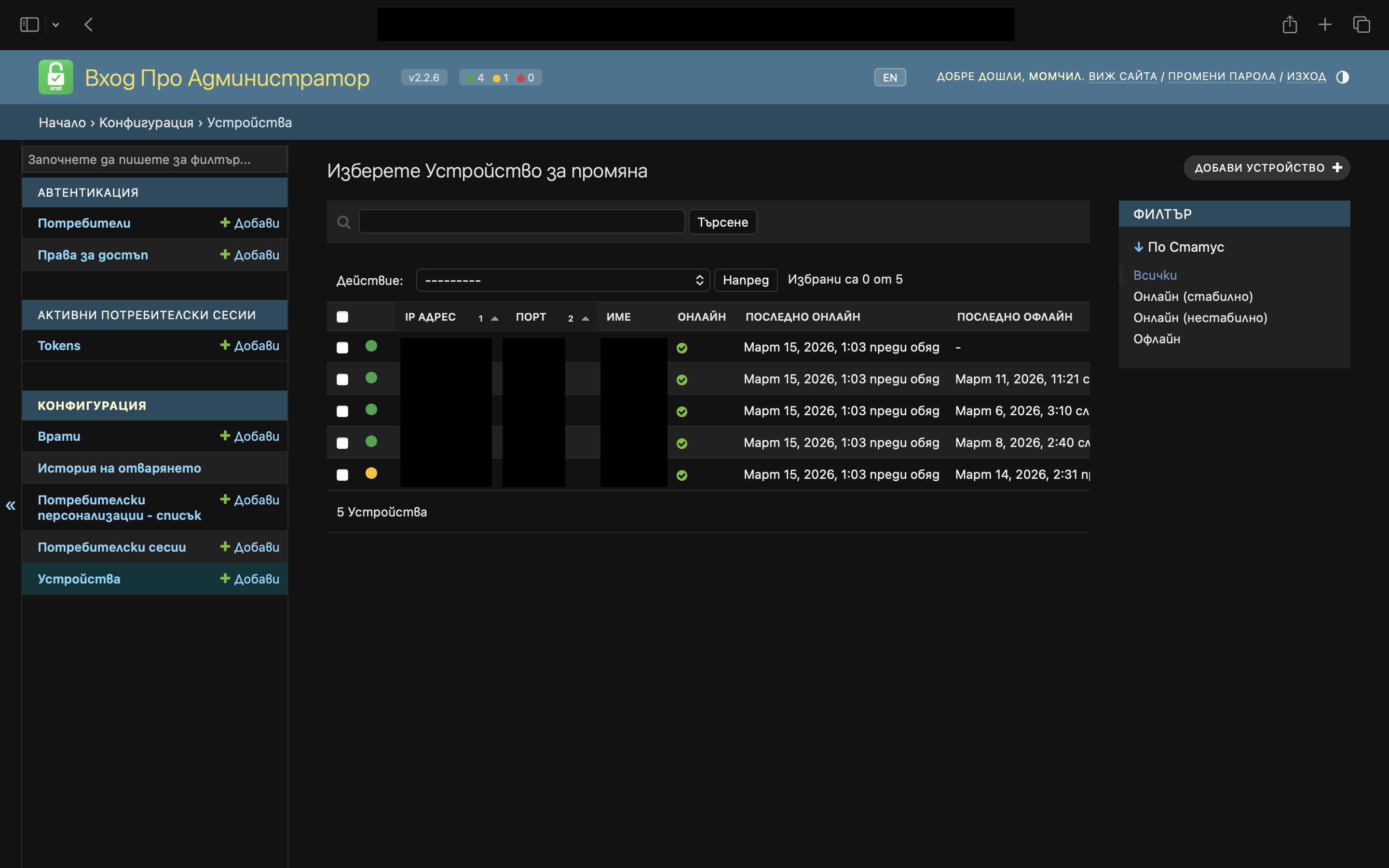
Task: Check the checkbox of the first device row
Action: tap(342, 347)
